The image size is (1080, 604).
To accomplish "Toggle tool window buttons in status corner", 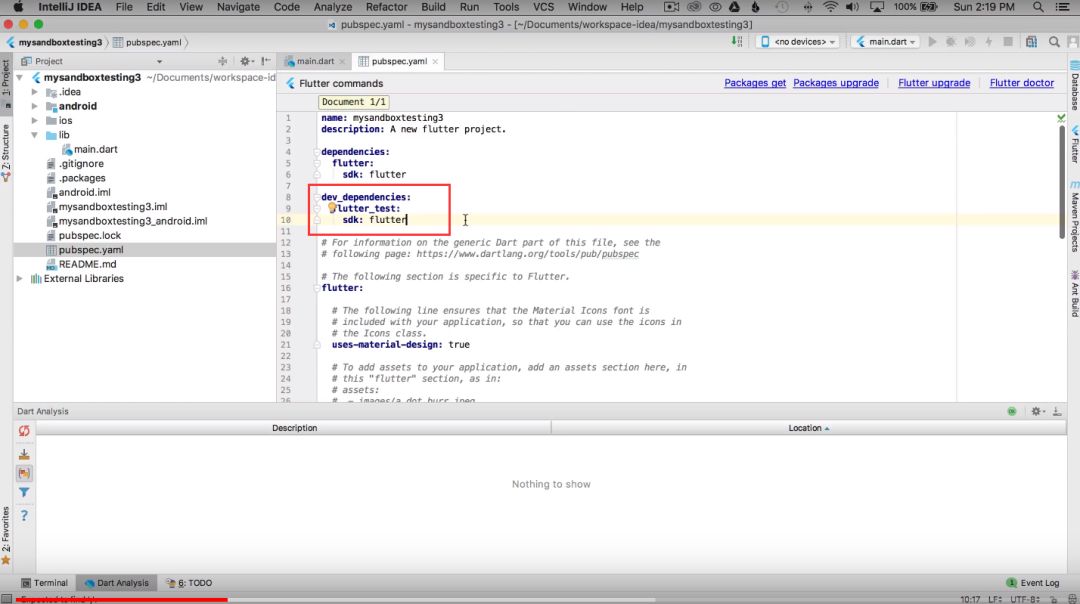I will pos(6,598).
